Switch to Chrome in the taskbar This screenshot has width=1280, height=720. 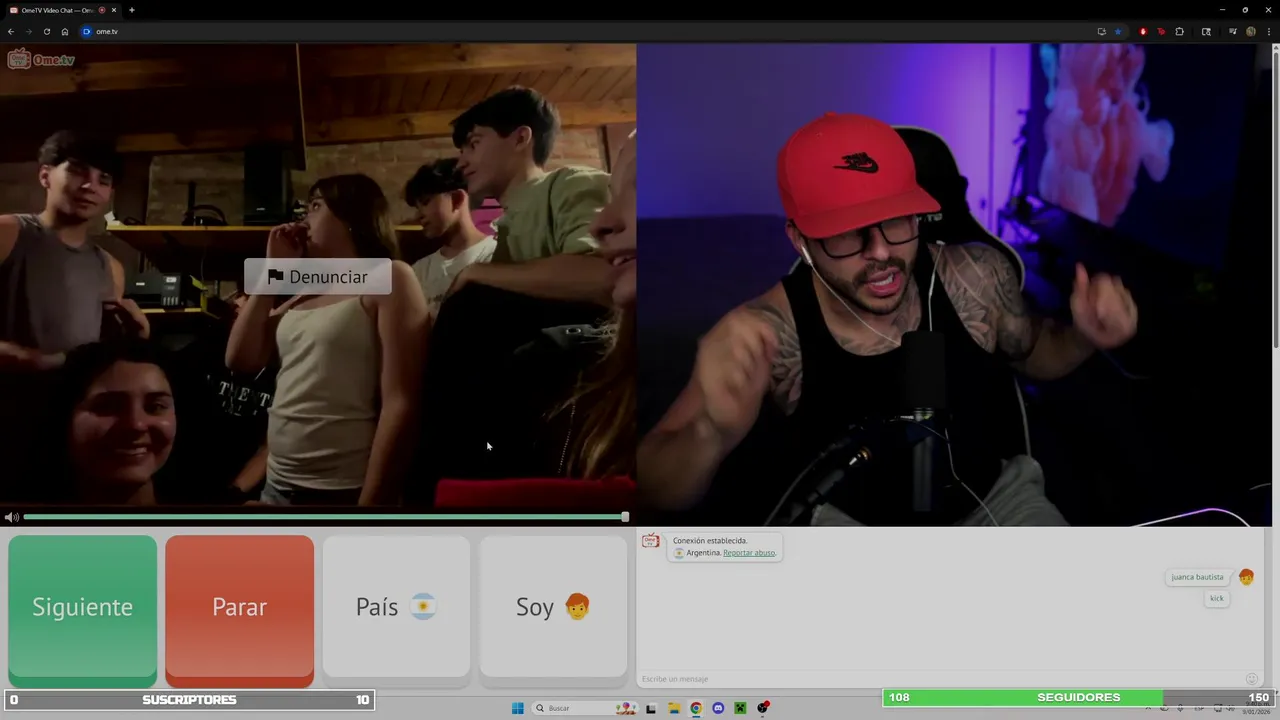click(696, 708)
